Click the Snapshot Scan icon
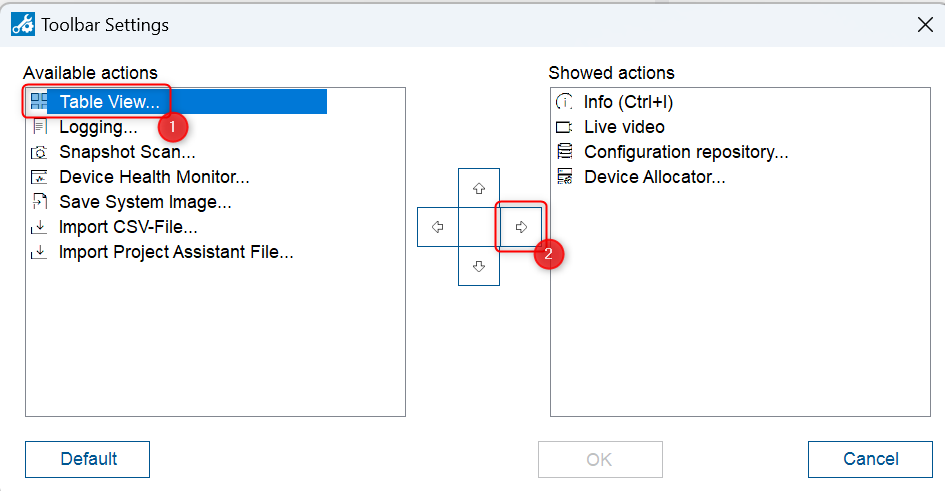Image resolution: width=945 pixels, height=491 pixels. 39,152
